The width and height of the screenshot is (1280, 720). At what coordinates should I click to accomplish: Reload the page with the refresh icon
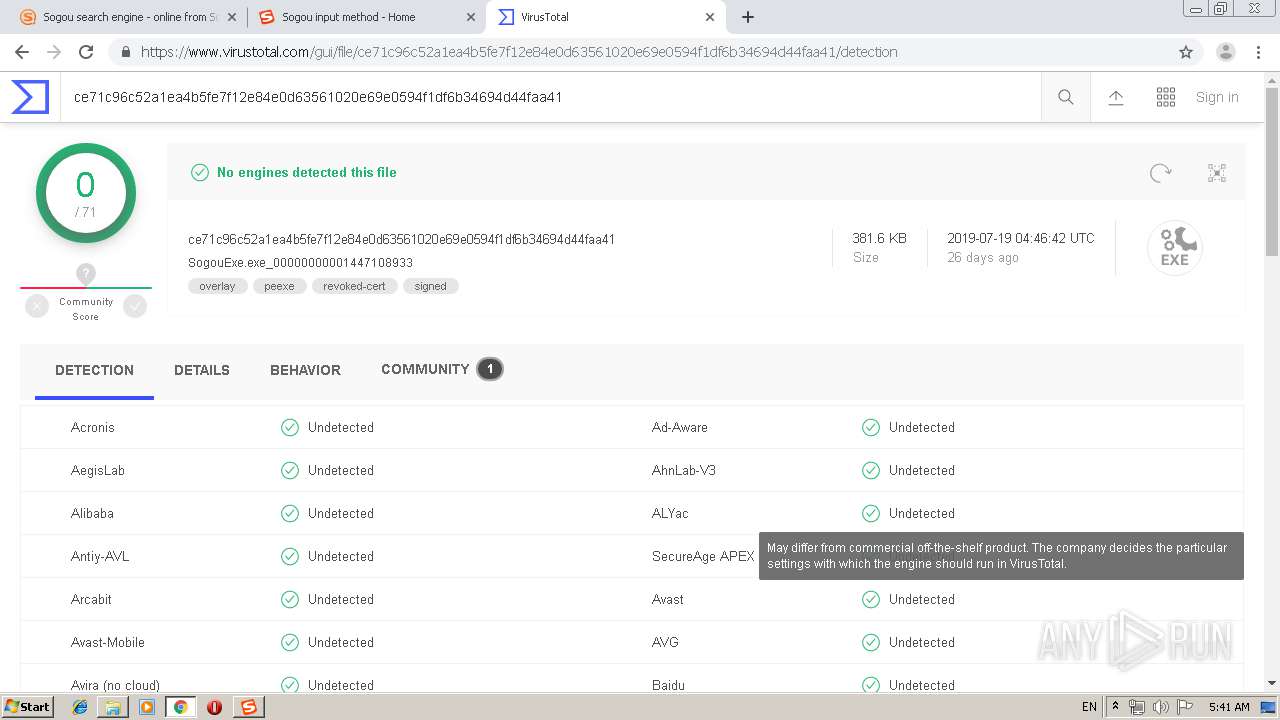86,52
